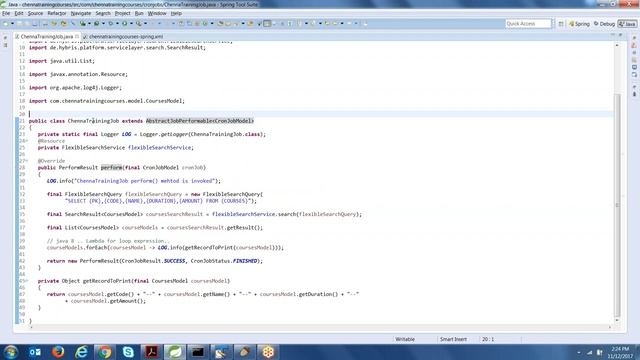Open Internet Explorer from the taskbar
This screenshot has height=360, width=640.
point(82,352)
